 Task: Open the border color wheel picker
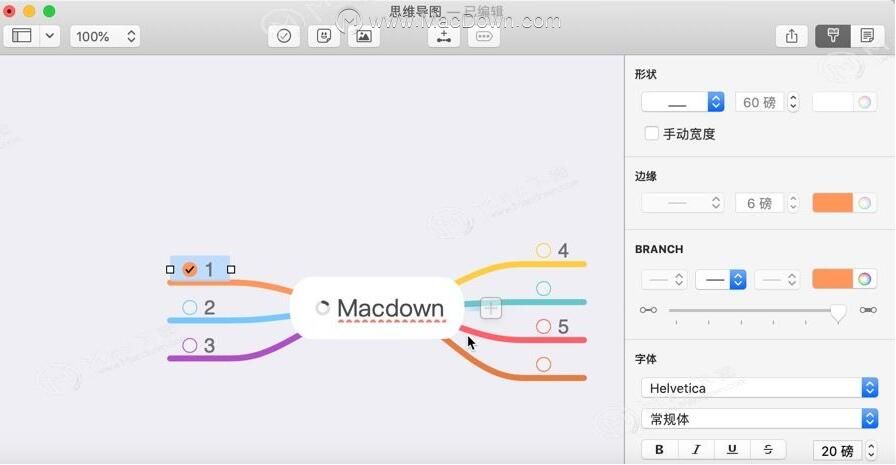[x=865, y=203]
